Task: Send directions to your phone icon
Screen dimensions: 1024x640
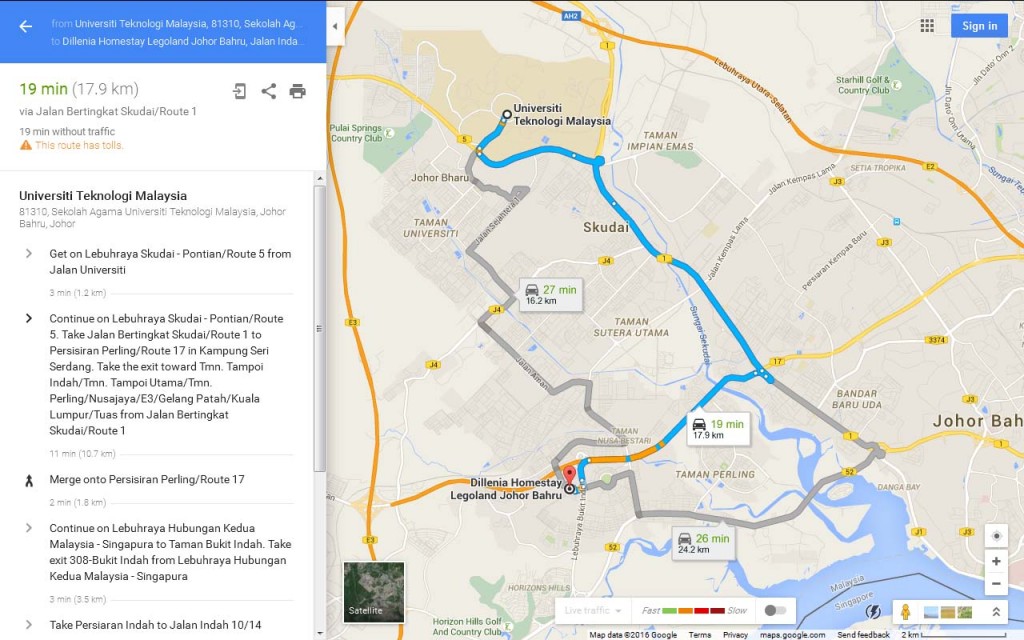Action: (240, 91)
